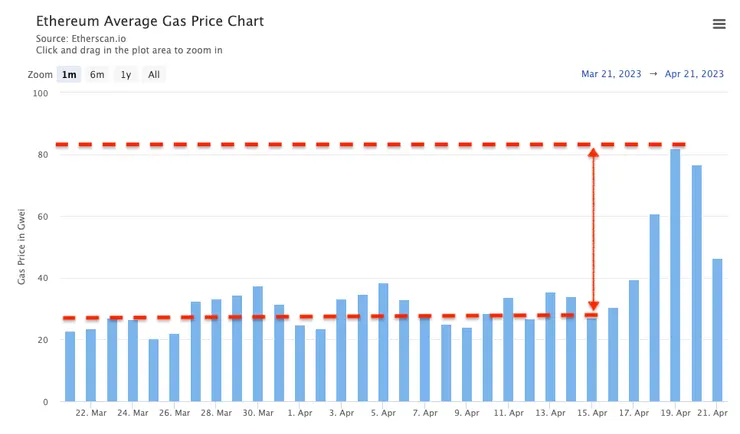
Task: Click the last bar at 21. Apr
Action: pyautogui.click(x=717, y=330)
